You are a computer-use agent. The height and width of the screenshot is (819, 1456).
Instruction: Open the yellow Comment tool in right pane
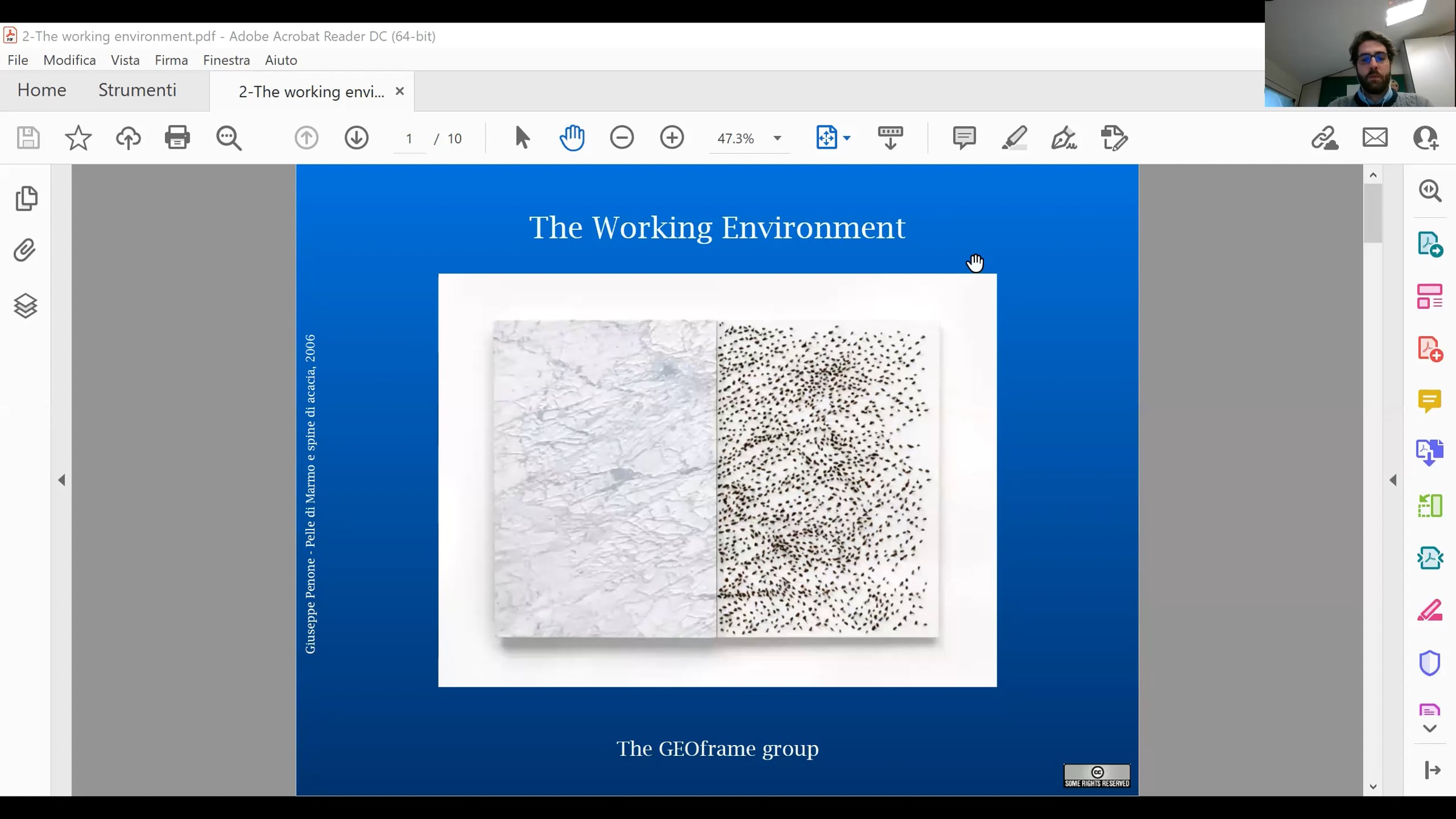tap(1430, 401)
